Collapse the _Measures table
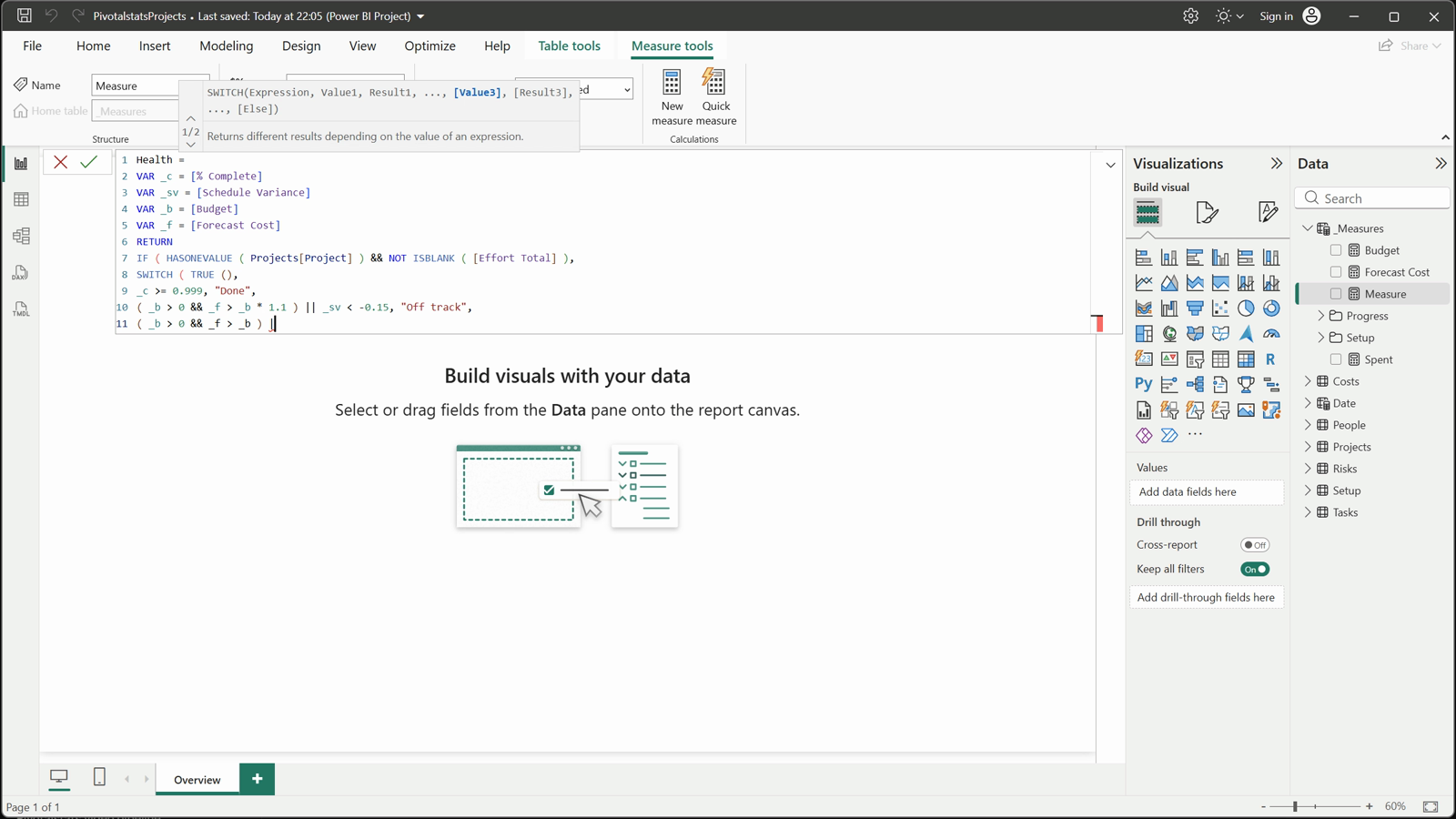Screen dimensions: 1456x819 [x=1308, y=228]
